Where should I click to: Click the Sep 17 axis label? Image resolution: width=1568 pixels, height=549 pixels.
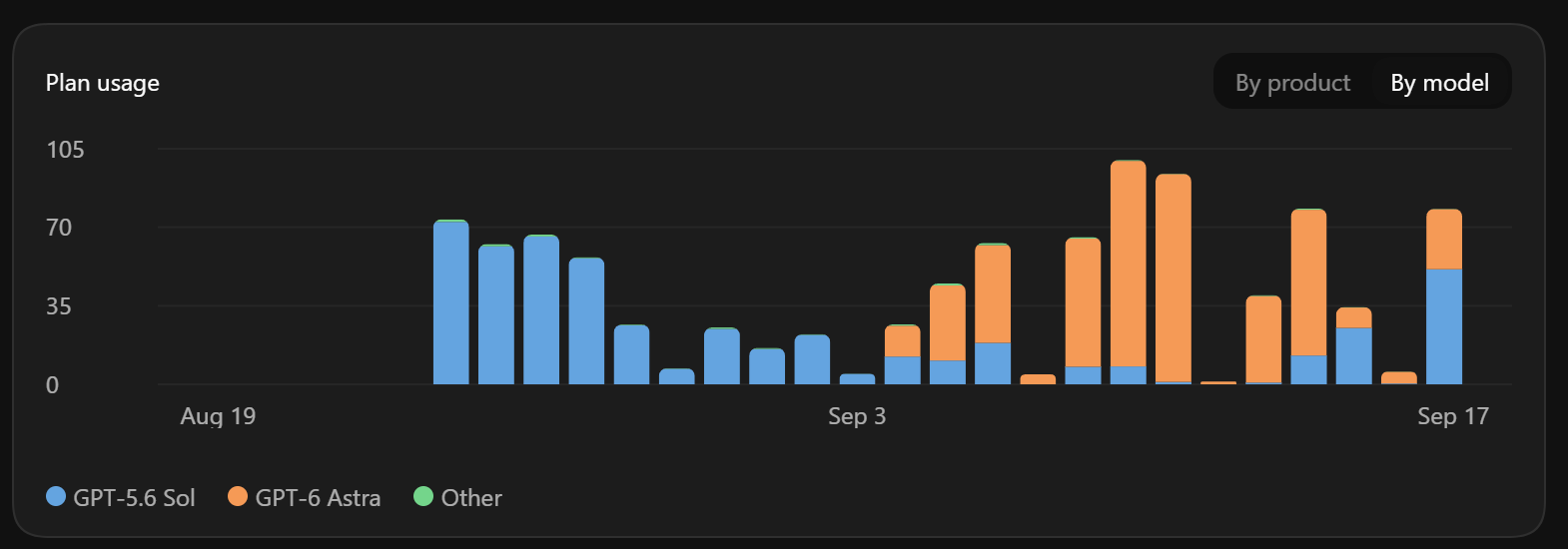coord(1453,416)
